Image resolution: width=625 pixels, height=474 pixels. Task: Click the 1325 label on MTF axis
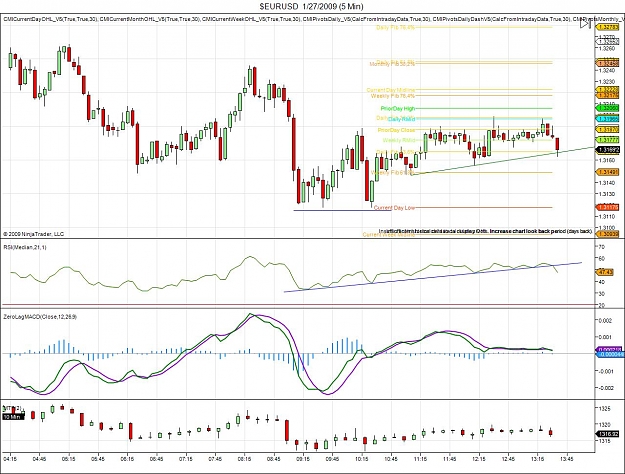point(605,408)
